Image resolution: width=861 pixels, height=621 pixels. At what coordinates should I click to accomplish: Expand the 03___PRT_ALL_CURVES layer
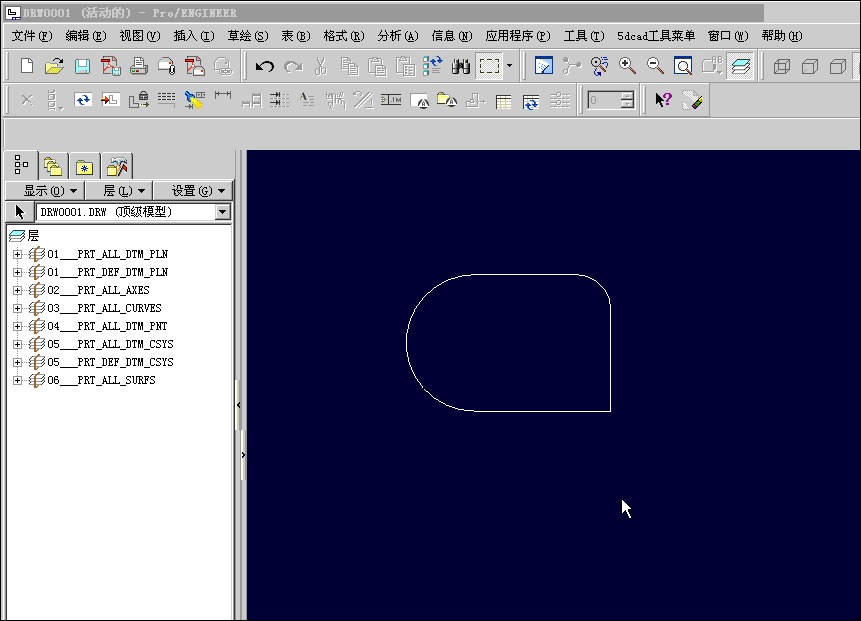(x=17, y=309)
